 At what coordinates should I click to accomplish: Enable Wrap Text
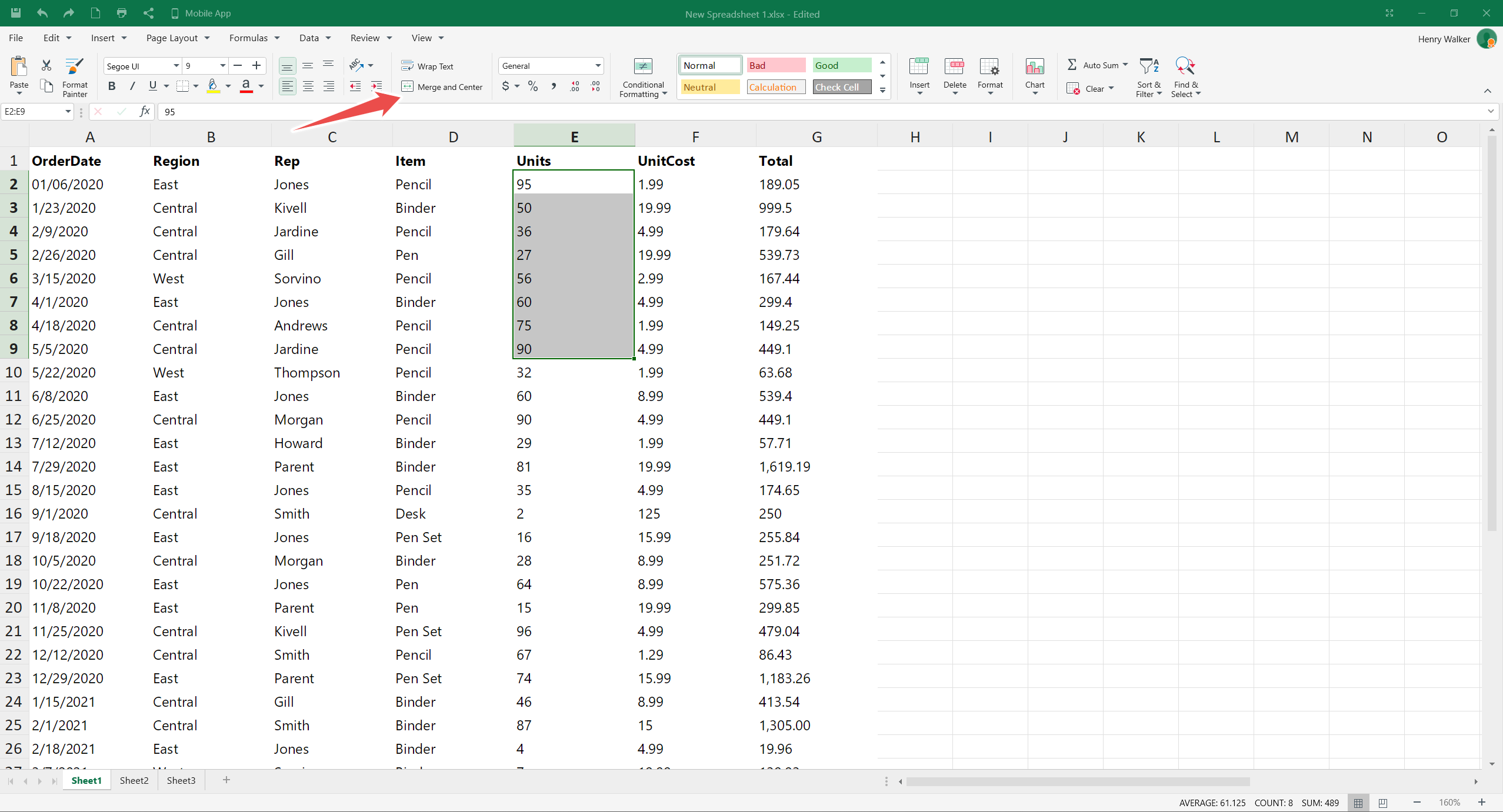(428, 66)
